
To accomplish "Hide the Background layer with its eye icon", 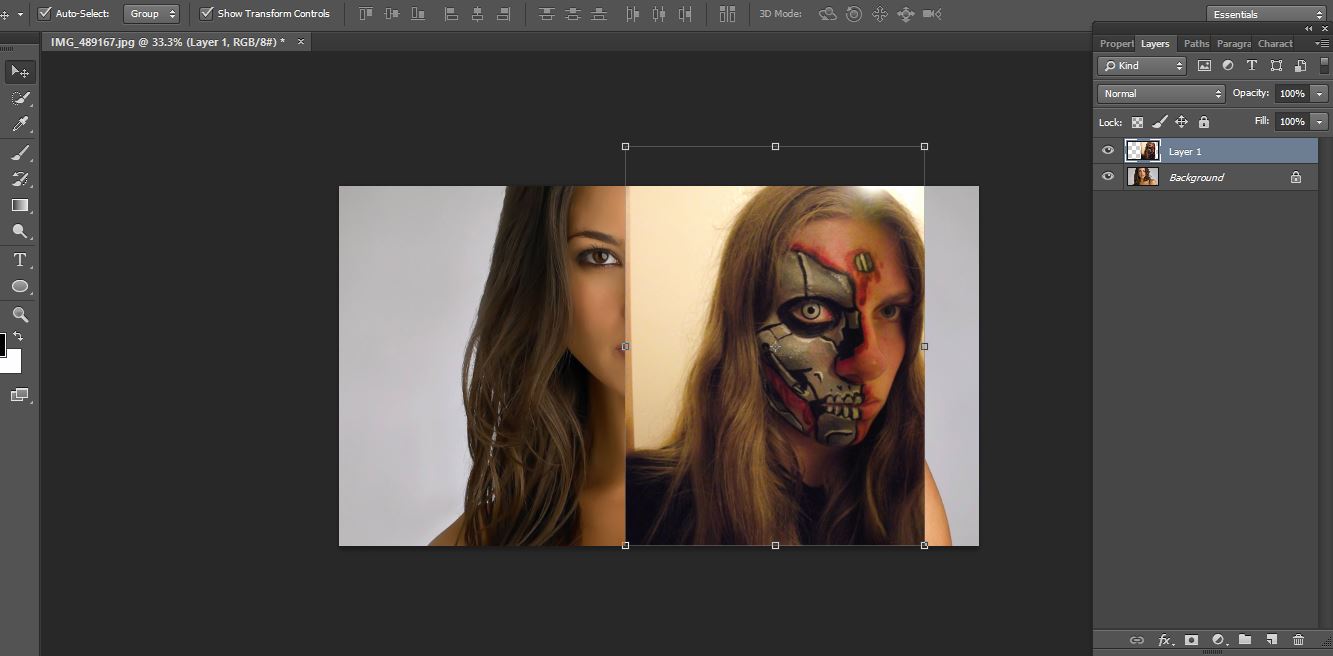I will pyautogui.click(x=1107, y=177).
